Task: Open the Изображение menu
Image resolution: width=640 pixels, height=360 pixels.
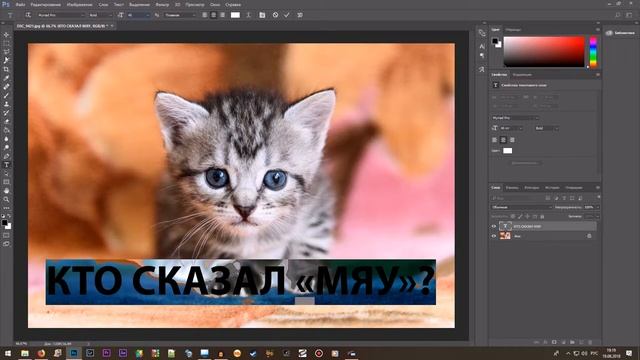Action: point(79,4)
